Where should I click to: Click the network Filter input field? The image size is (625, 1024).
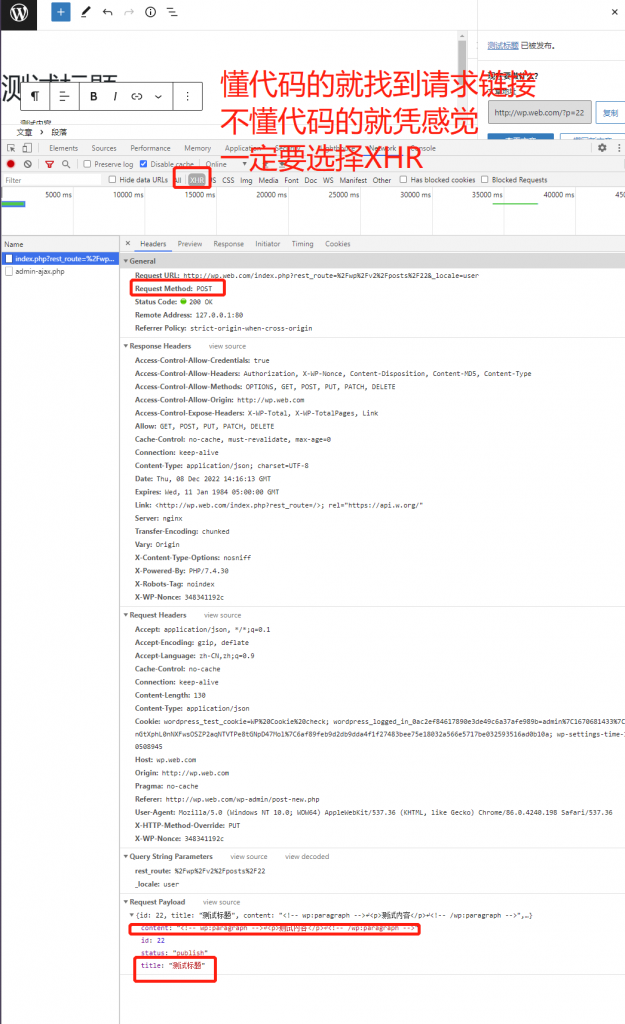click(x=52, y=180)
